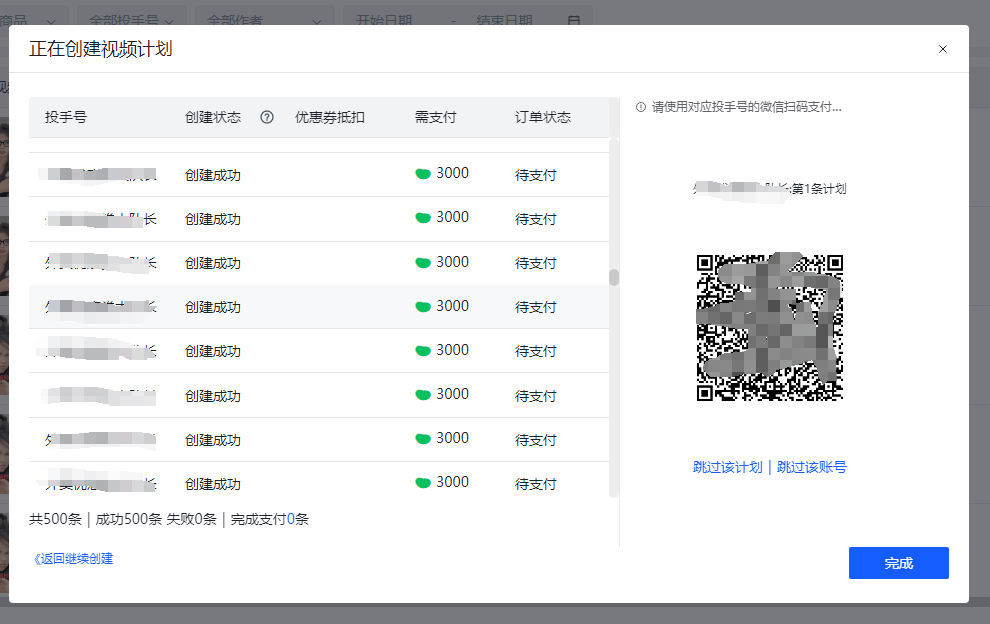Image resolution: width=990 pixels, height=624 pixels.
Task: Select the 3000 amount in the highlighted row
Action: click(452, 306)
